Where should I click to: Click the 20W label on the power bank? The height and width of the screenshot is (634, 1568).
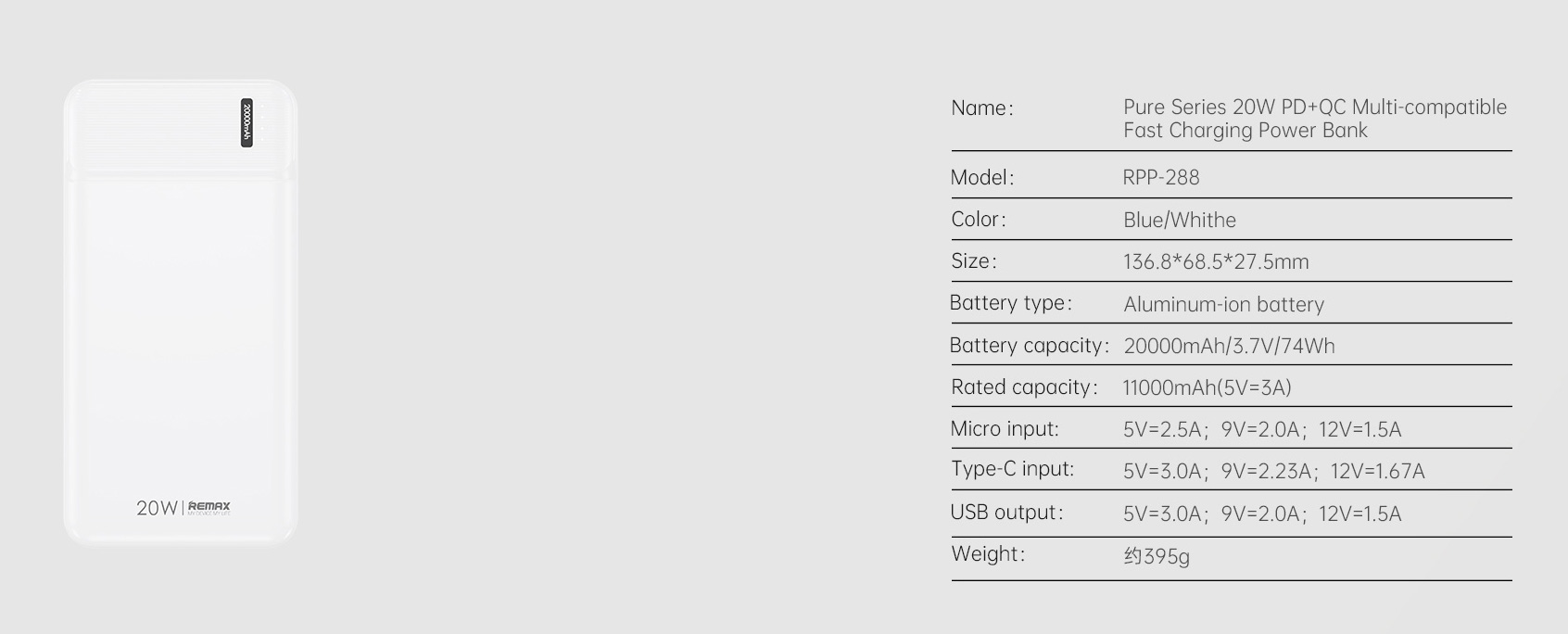click(157, 508)
